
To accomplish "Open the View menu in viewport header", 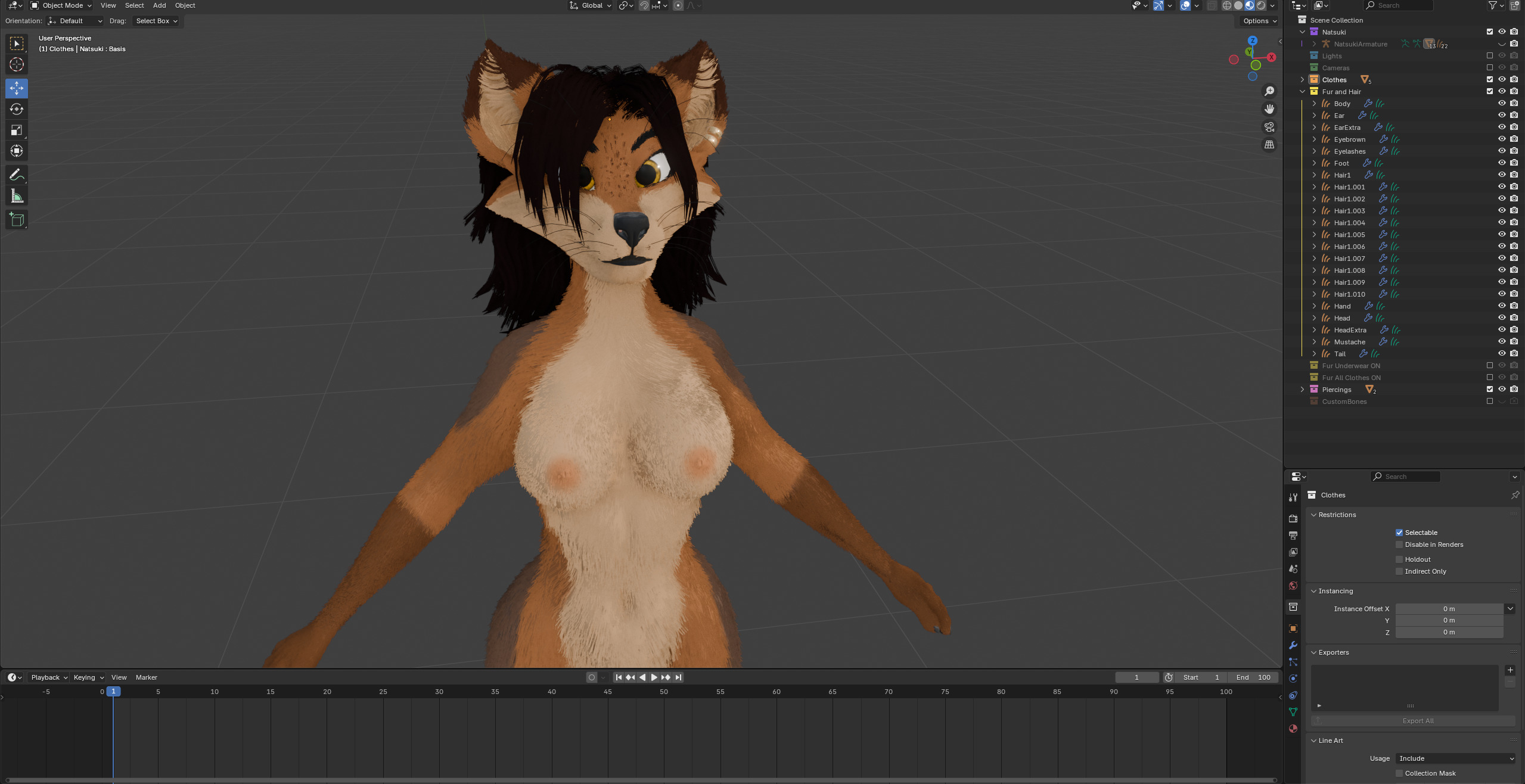I will tap(108, 5).
